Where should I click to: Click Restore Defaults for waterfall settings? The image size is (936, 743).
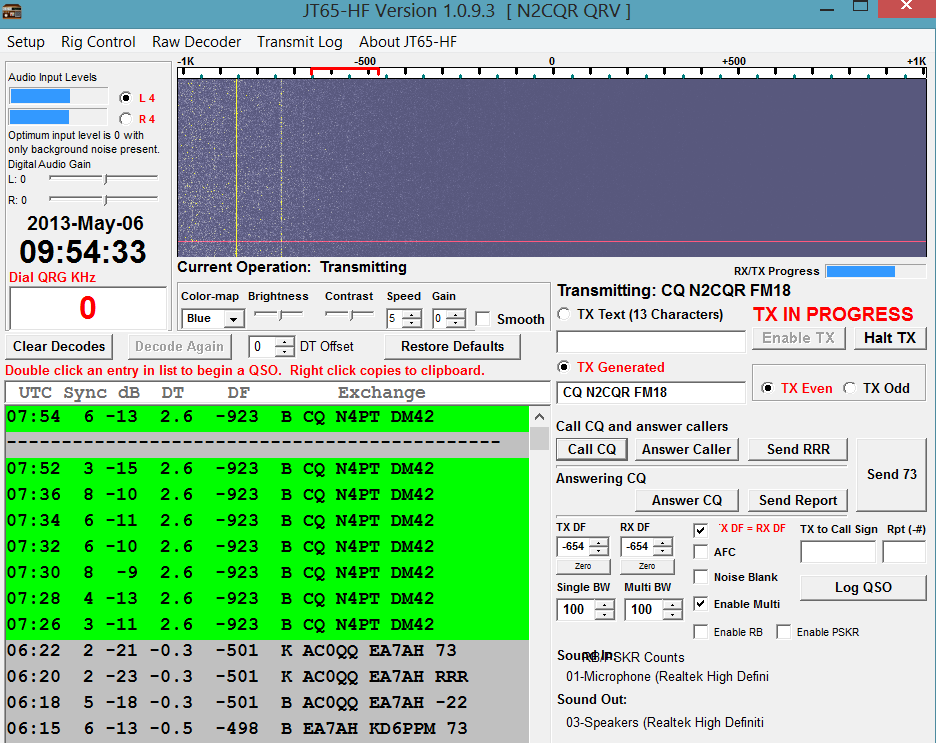452,346
